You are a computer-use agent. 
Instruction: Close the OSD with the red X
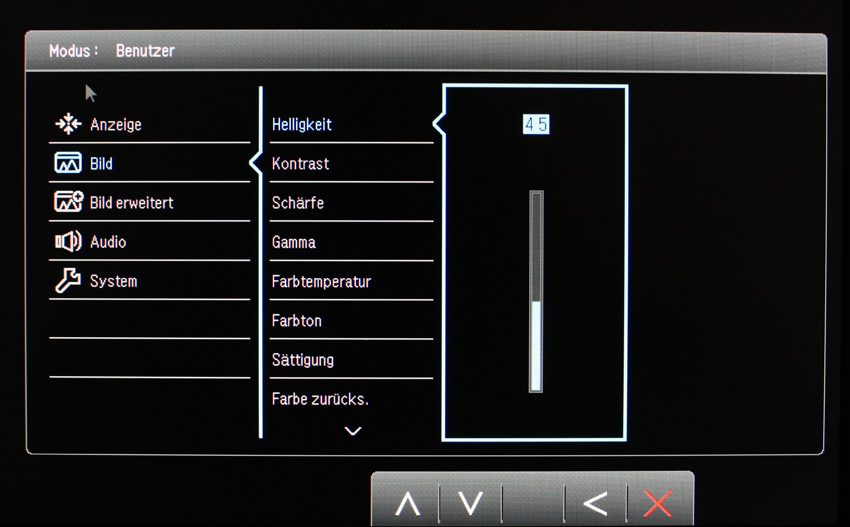(658, 504)
